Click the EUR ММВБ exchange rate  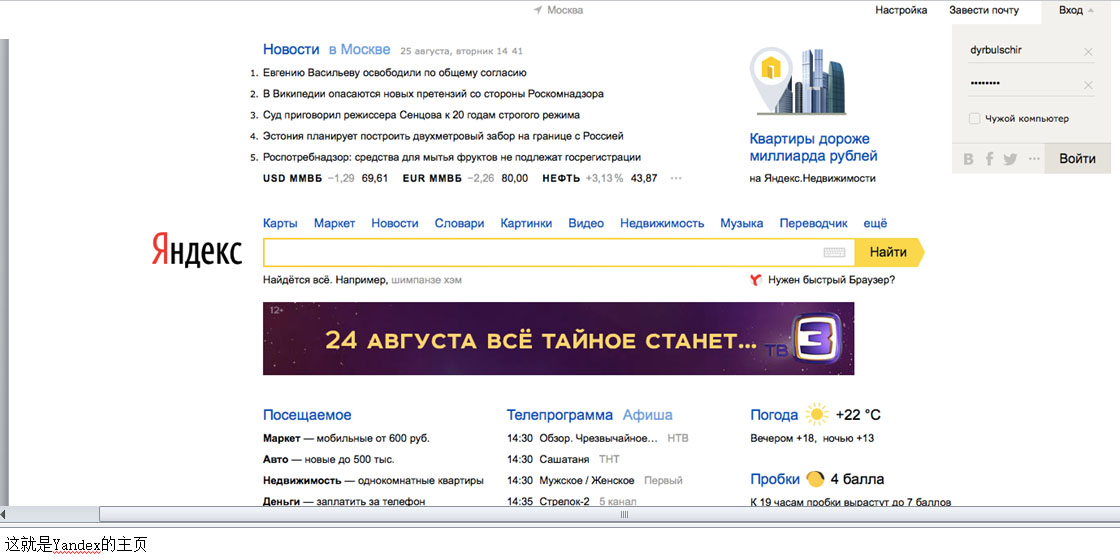[465, 178]
